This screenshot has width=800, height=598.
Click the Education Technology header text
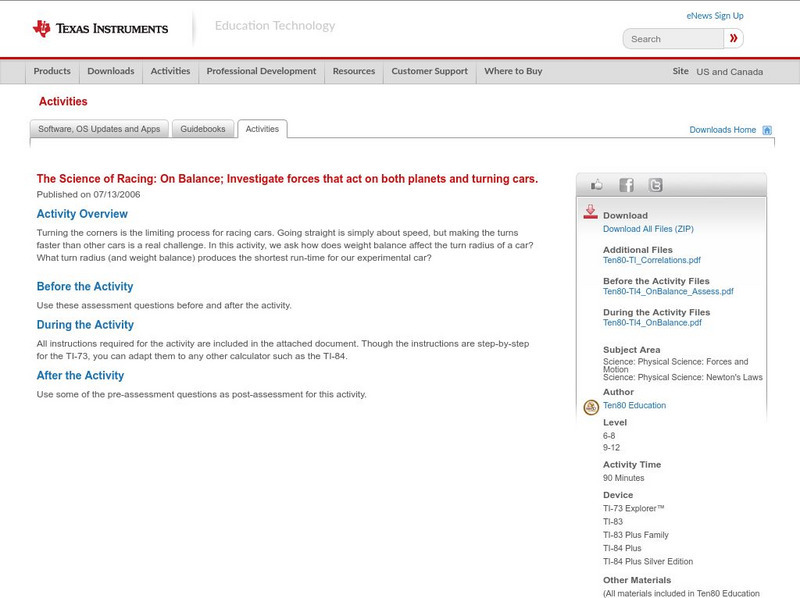point(274,26)
